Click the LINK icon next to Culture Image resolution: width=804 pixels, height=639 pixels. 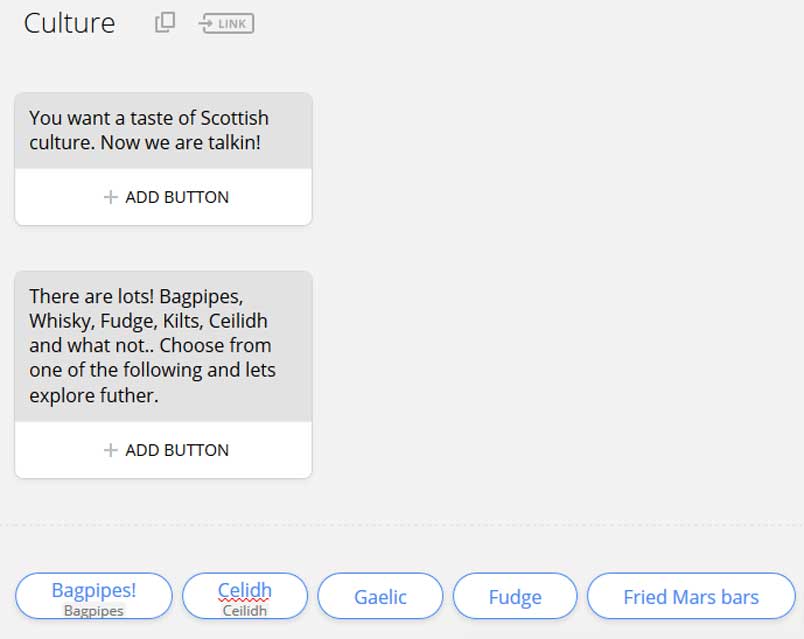coord(227,23)
